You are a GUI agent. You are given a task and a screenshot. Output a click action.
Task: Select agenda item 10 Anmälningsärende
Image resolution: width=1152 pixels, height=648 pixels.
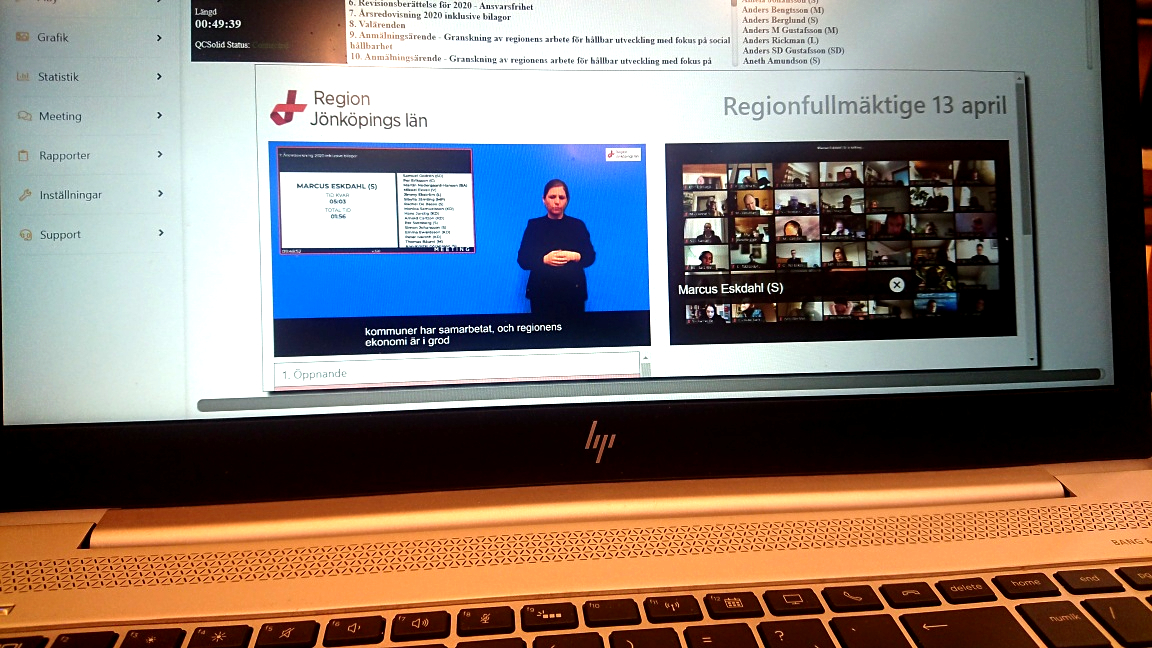click(x=530, y=58)
